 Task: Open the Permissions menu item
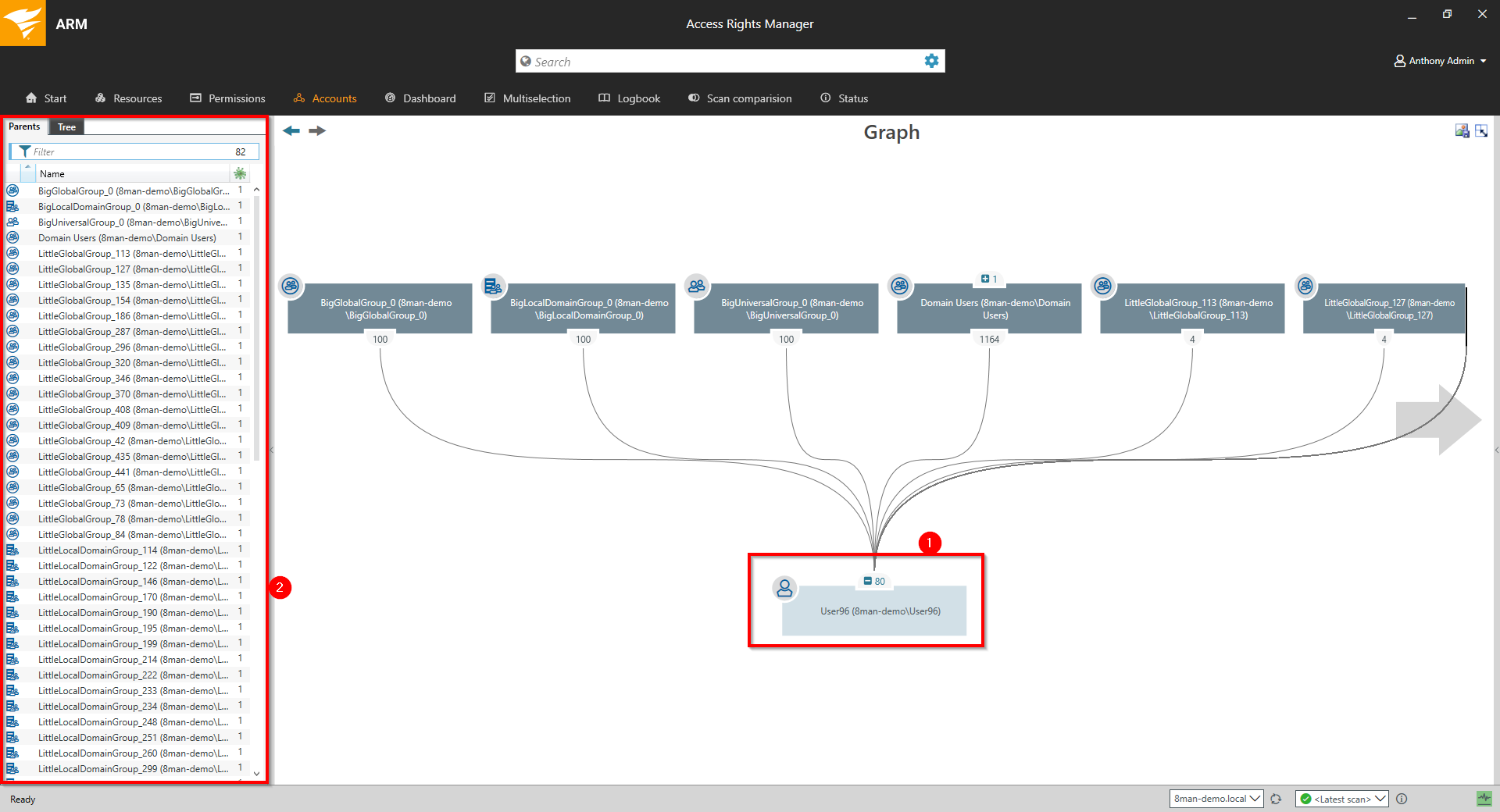227,98
